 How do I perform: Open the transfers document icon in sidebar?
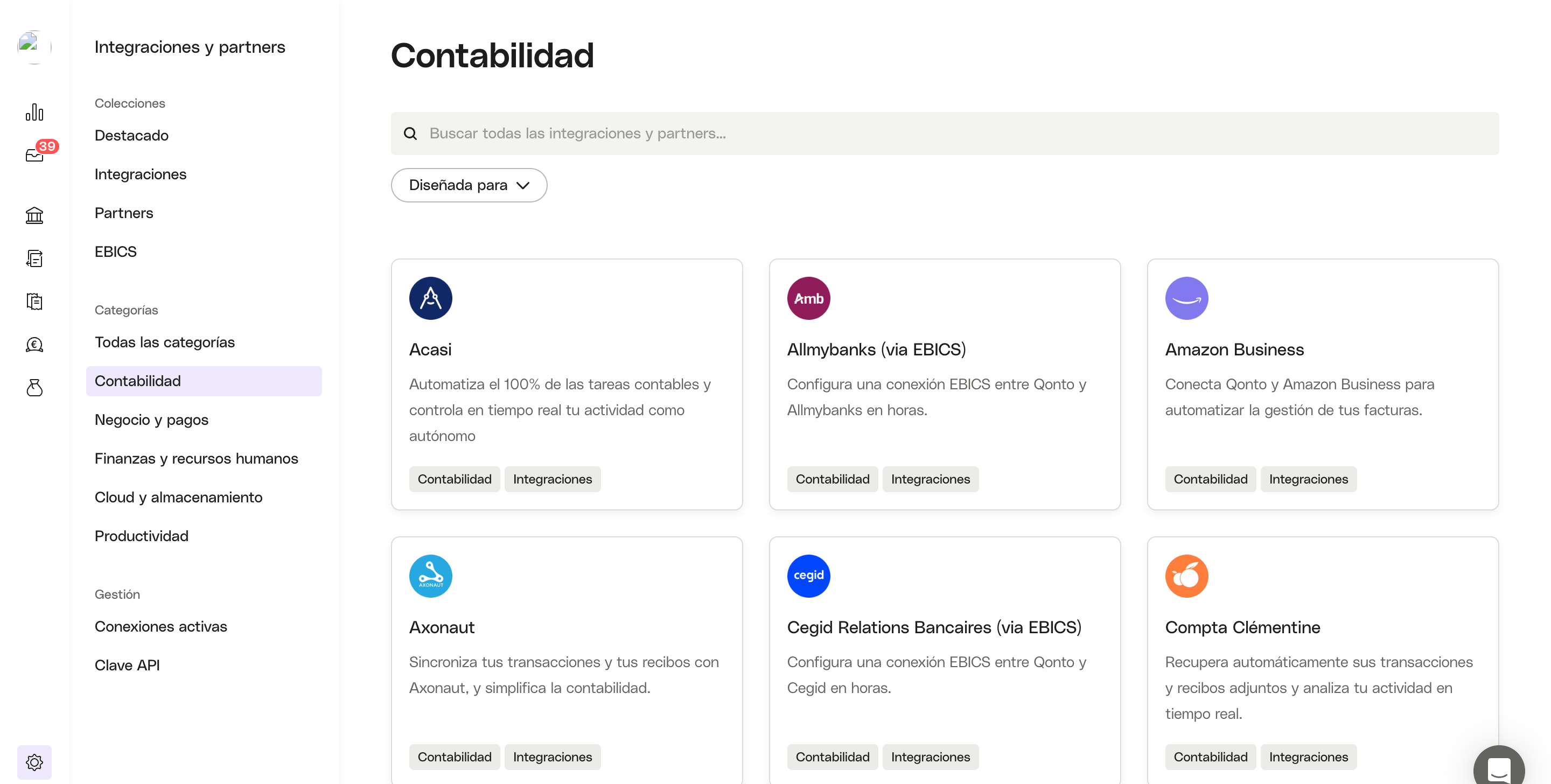coord(34,258)
